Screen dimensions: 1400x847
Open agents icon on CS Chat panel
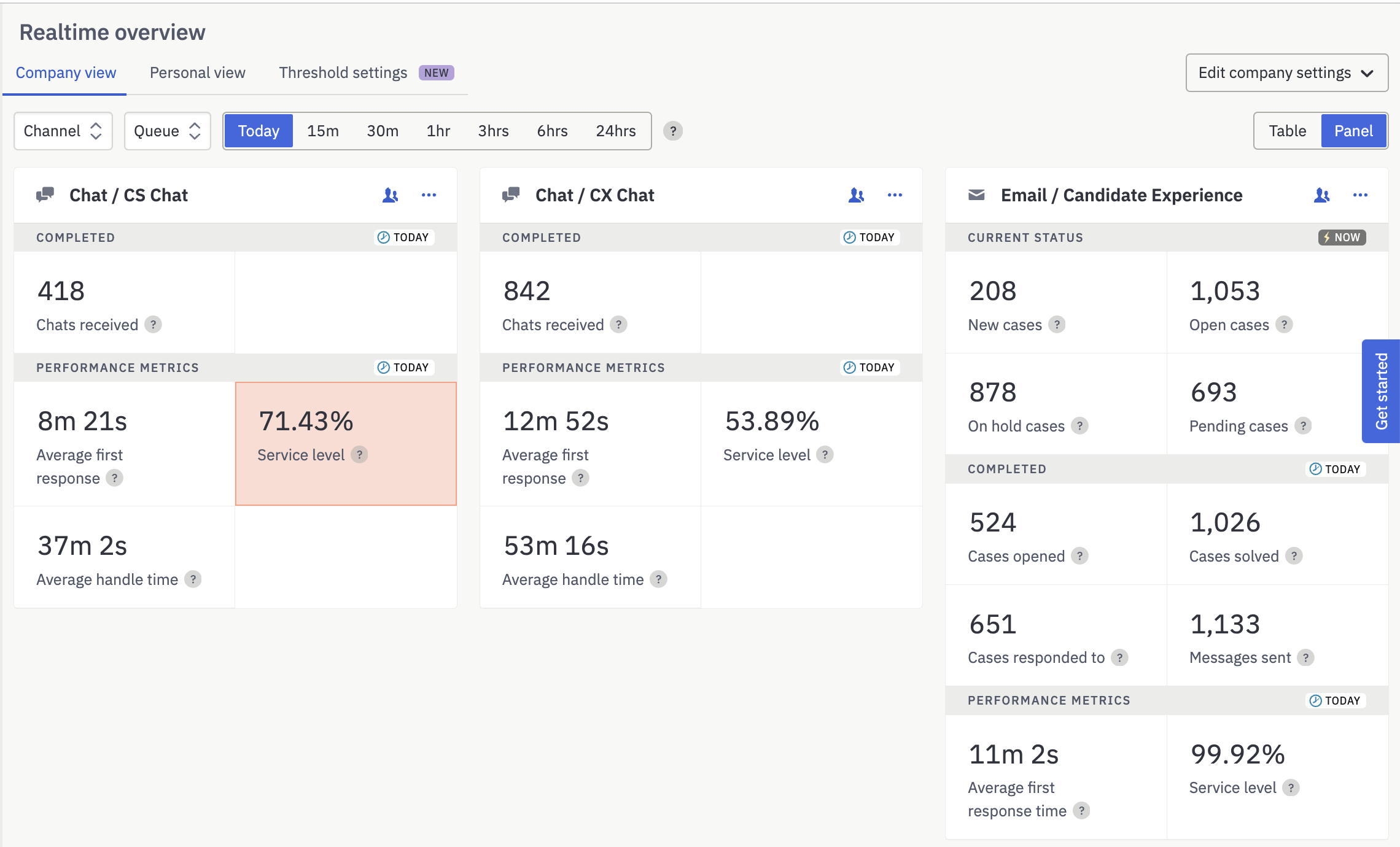390,195
